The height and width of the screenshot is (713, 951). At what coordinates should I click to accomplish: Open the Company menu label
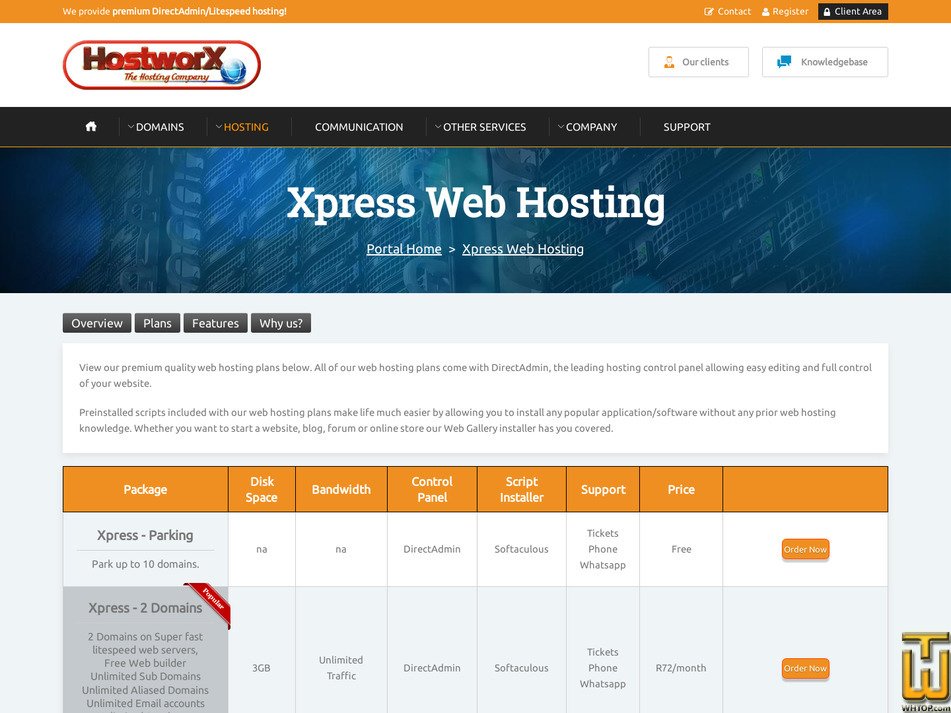pos(591,127)
